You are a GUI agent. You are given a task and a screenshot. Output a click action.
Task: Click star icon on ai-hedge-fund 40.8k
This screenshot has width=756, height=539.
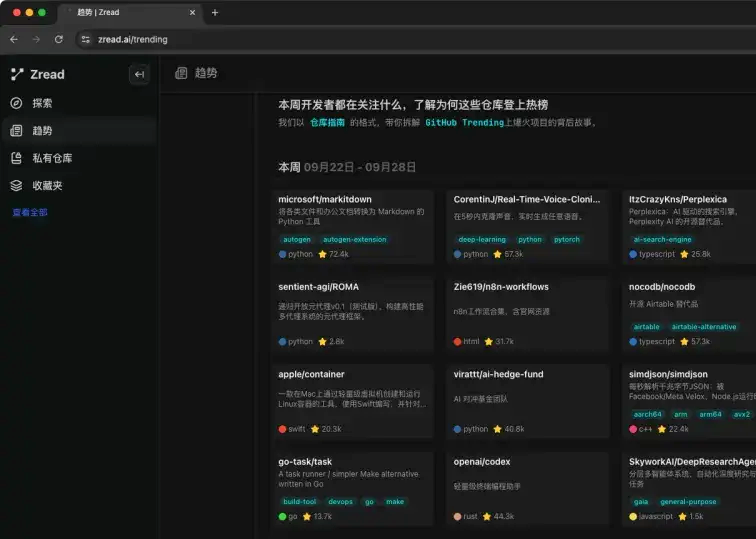(x=498, y=429)
